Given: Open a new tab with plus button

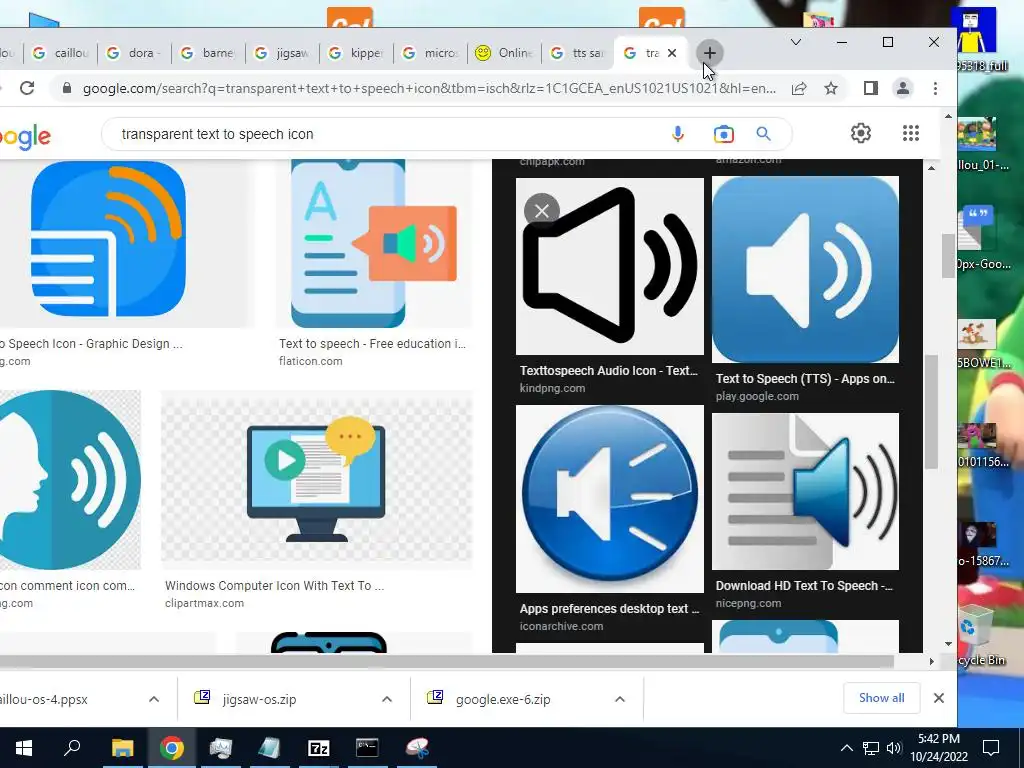Looking at the screenshot, I should [710, 53].
